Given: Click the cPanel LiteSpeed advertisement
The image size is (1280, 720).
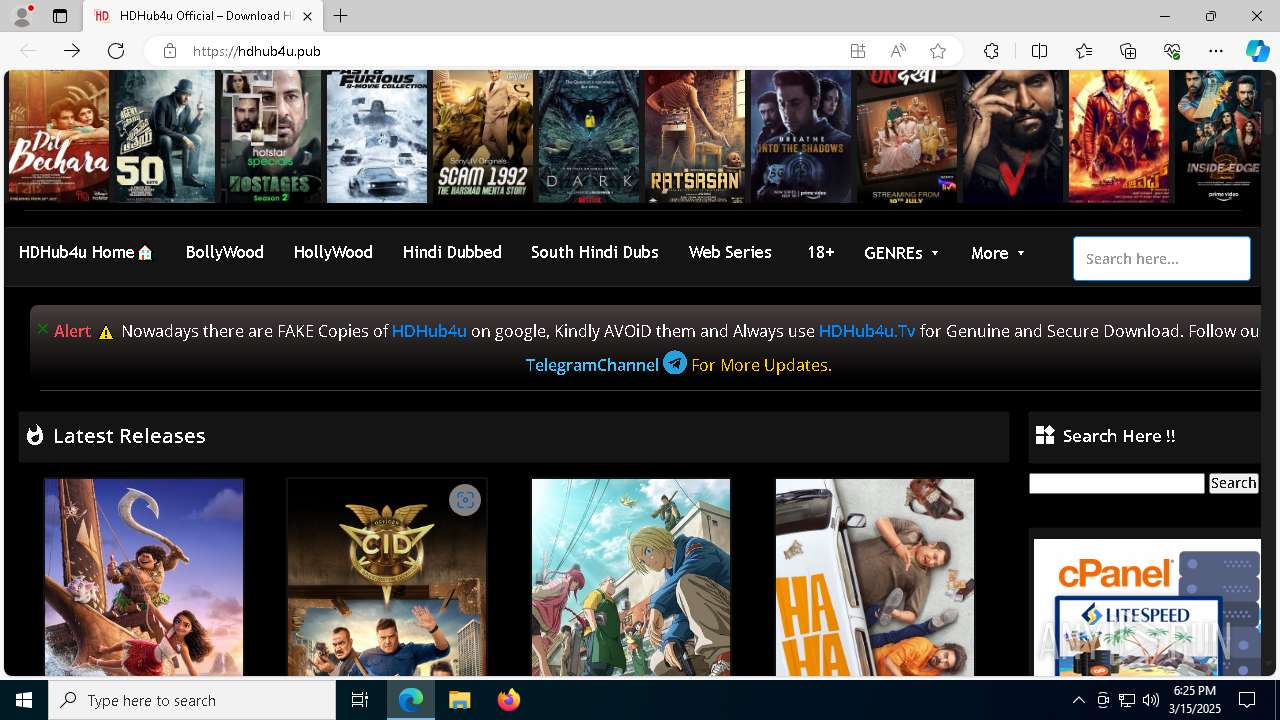Looking at the screenshot, I should (1147, 607).
